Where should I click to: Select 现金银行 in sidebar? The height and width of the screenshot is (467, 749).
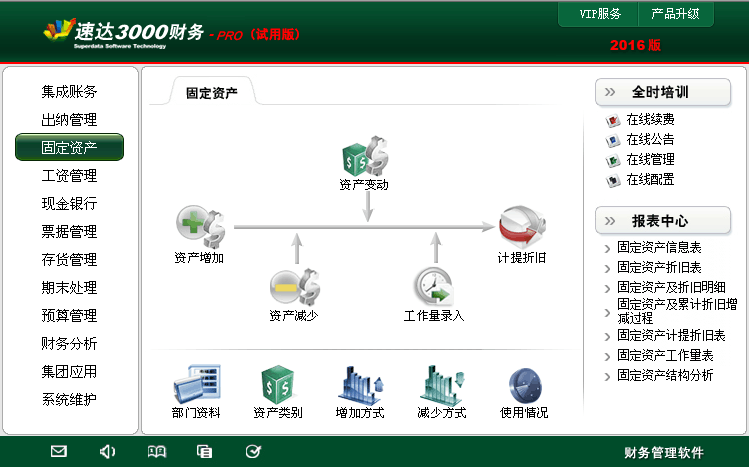(x=69, y=203)
